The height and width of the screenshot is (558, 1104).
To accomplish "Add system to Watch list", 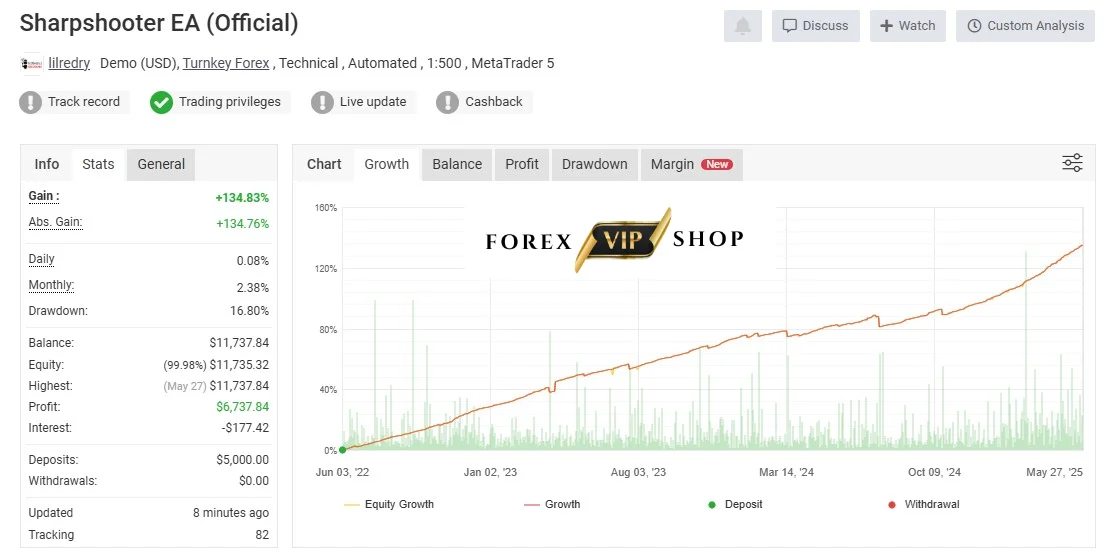I will pos(908,26).
